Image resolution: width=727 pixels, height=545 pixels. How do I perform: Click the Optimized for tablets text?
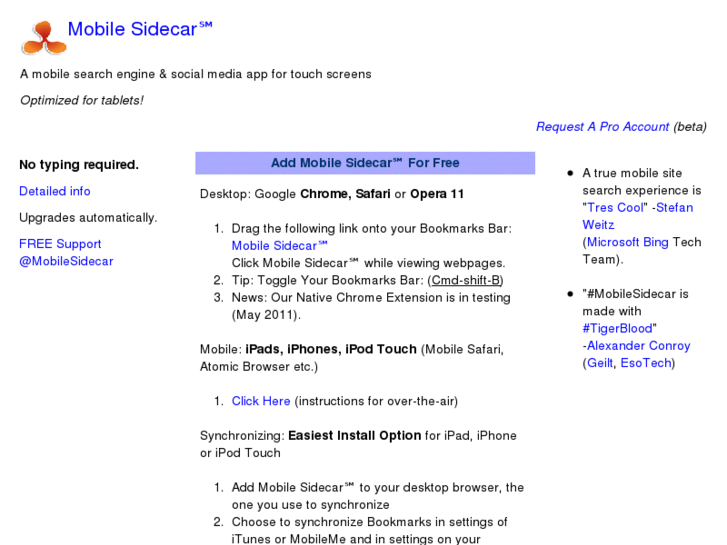[x=82, y=100]
